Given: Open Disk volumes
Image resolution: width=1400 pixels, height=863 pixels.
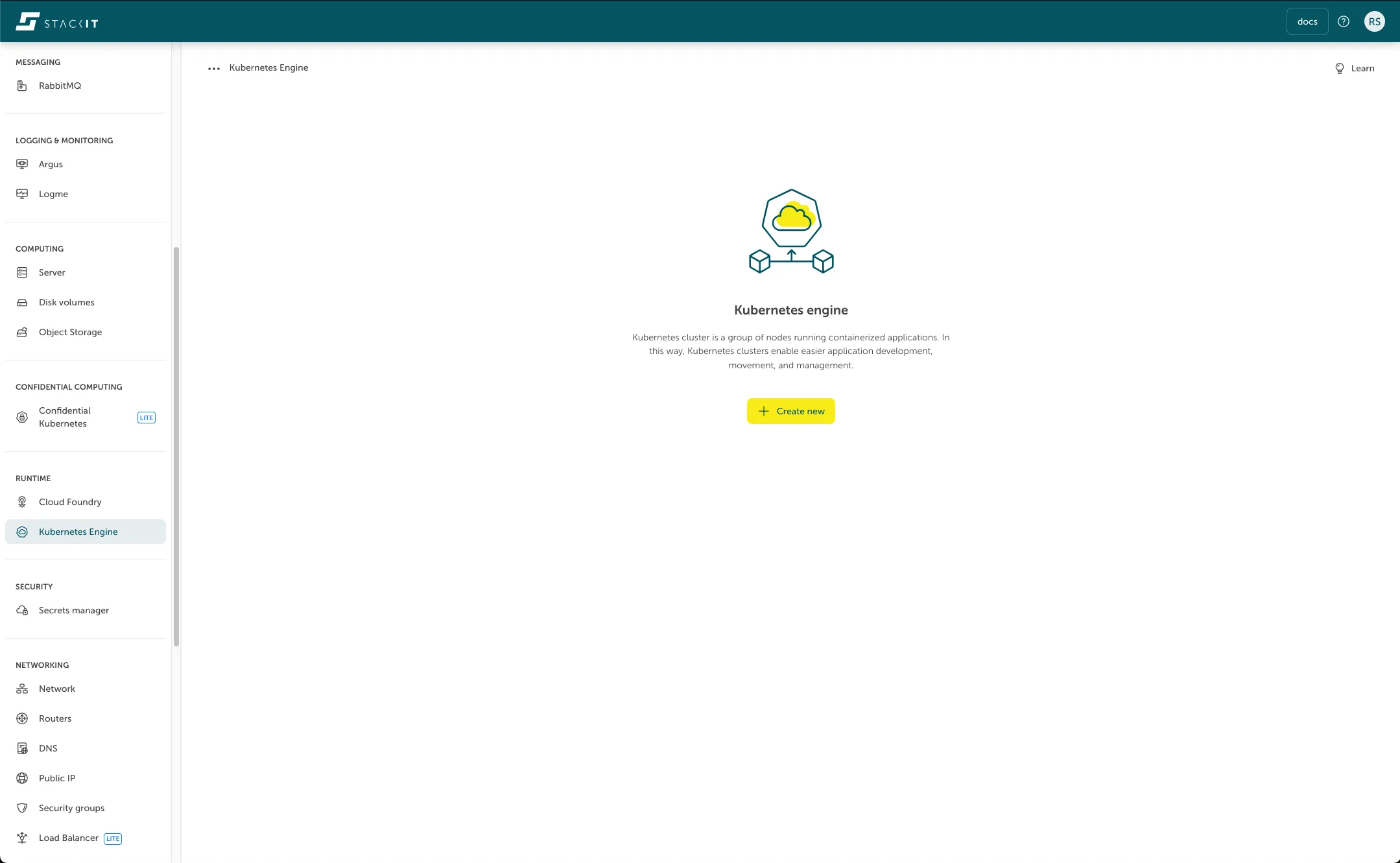Looking at the screenshot, I should (x=66, y=301).
